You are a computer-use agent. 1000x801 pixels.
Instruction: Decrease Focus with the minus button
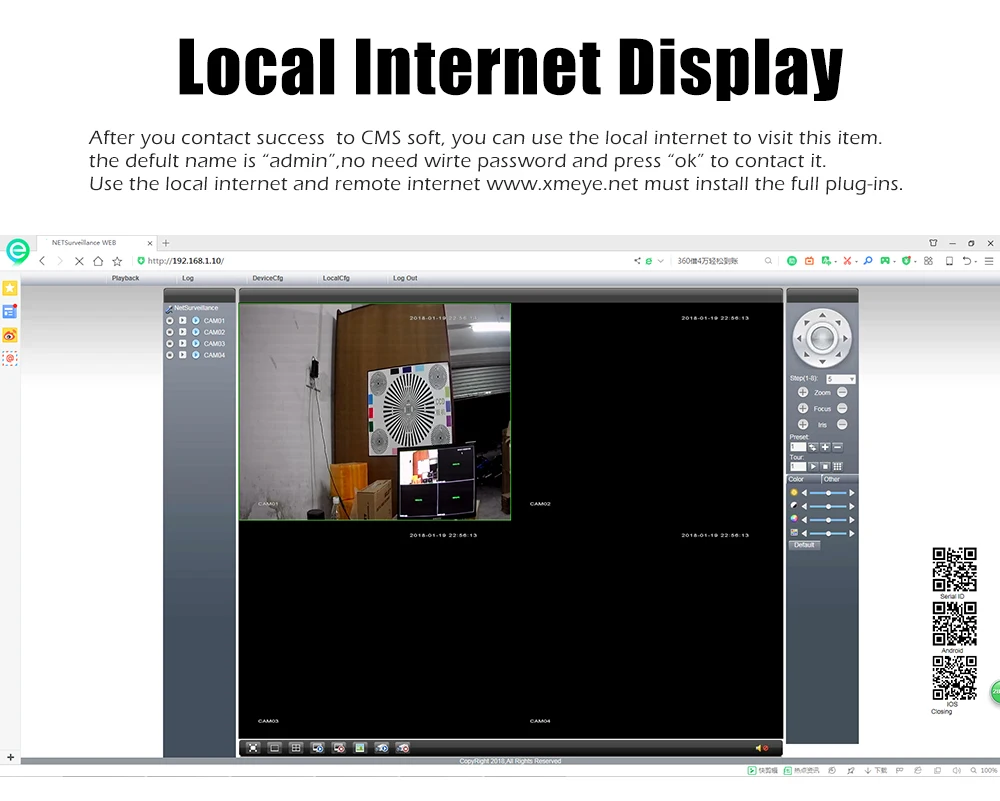842,408
